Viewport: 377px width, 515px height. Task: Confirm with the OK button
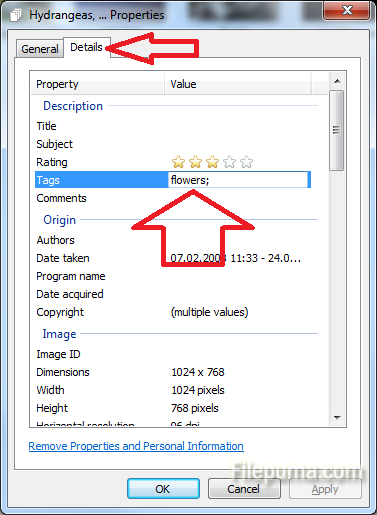[x=163, y=489]
